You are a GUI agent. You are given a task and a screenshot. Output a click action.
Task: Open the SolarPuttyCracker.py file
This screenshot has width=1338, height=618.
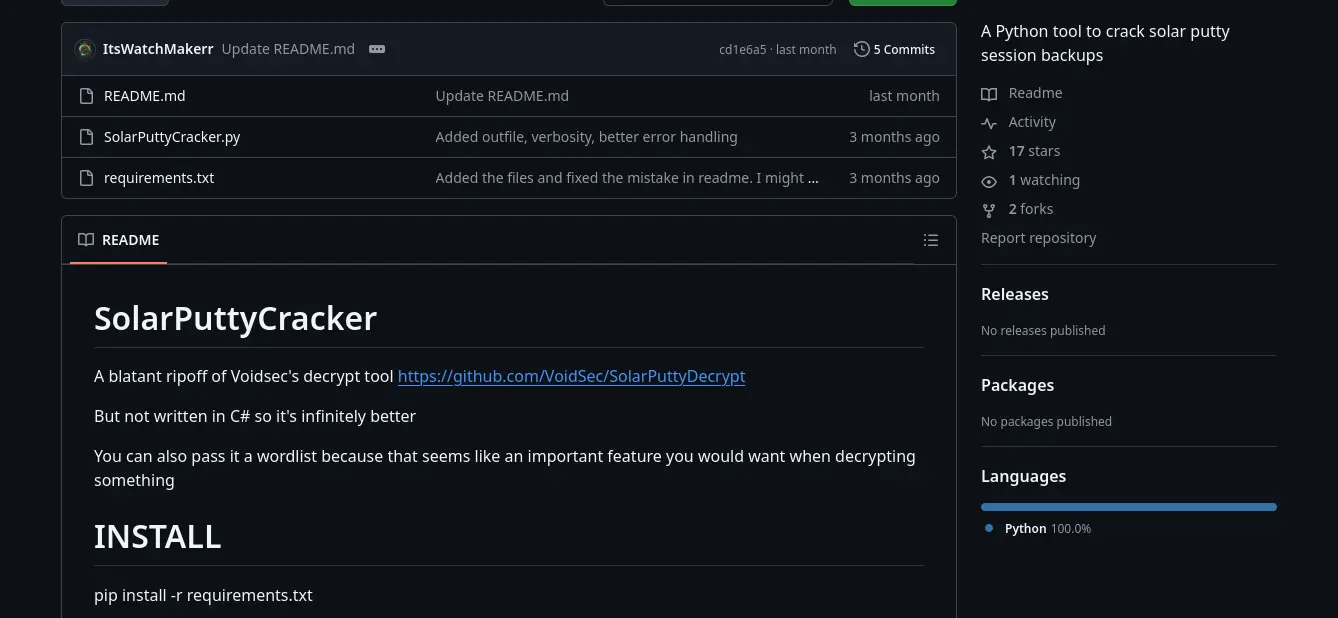(x=172, y=137)
